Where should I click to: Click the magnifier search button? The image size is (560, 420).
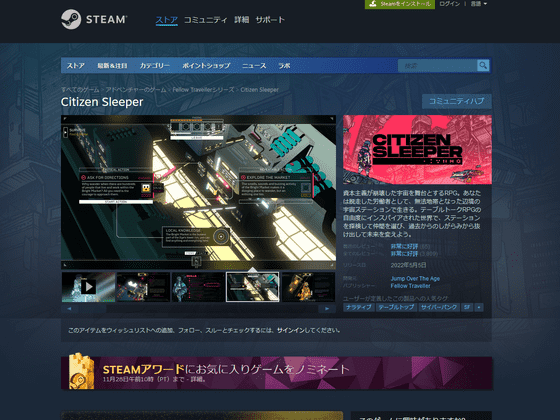(x=483, y=65)
